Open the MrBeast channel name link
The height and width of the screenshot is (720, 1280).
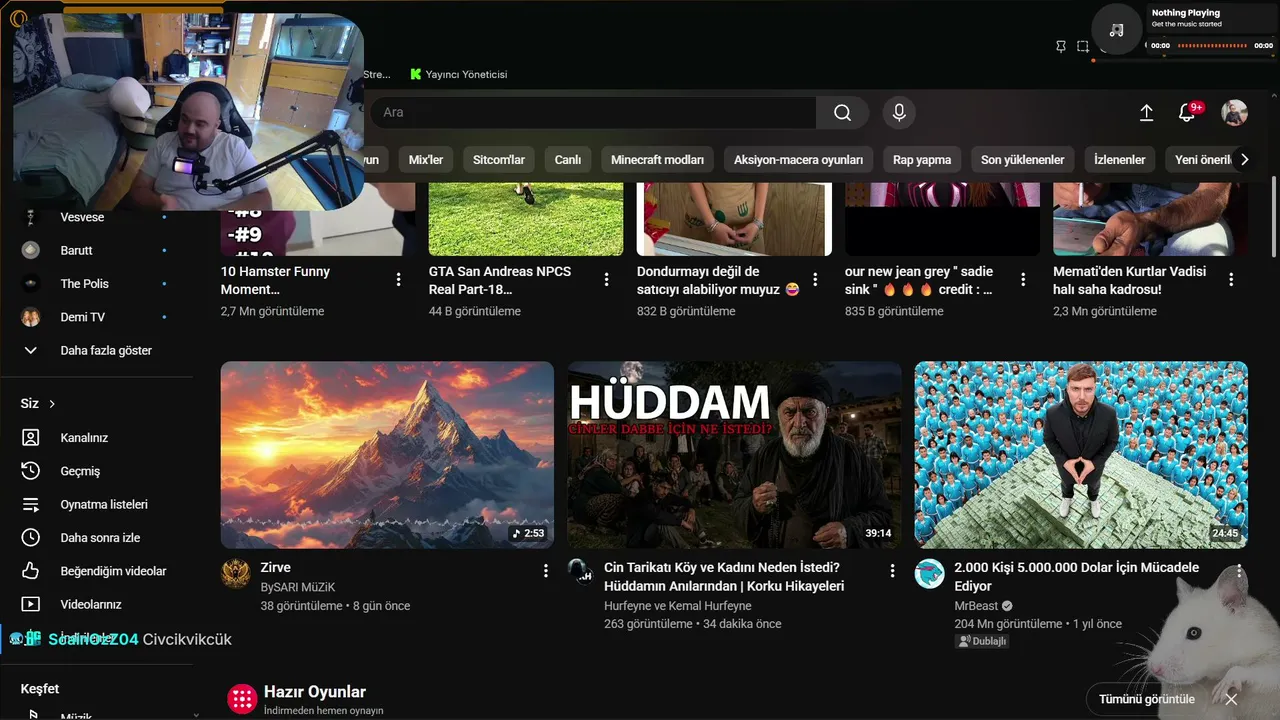pos(976,606)
